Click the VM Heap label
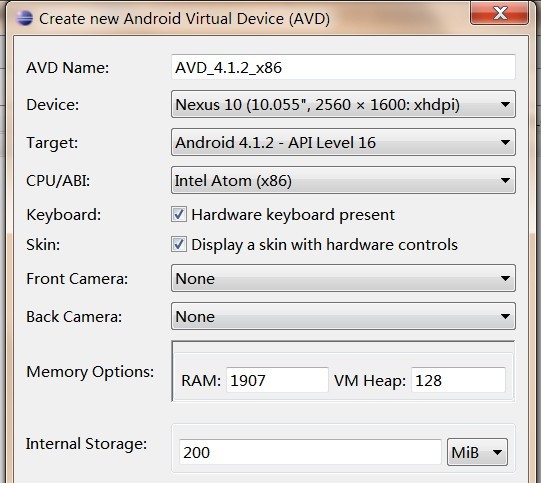The image size is (541, 483). click(370, 381)
